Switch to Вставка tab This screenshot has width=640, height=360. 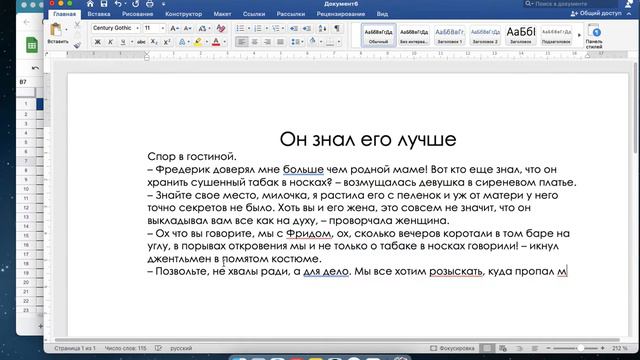point(99,14)
